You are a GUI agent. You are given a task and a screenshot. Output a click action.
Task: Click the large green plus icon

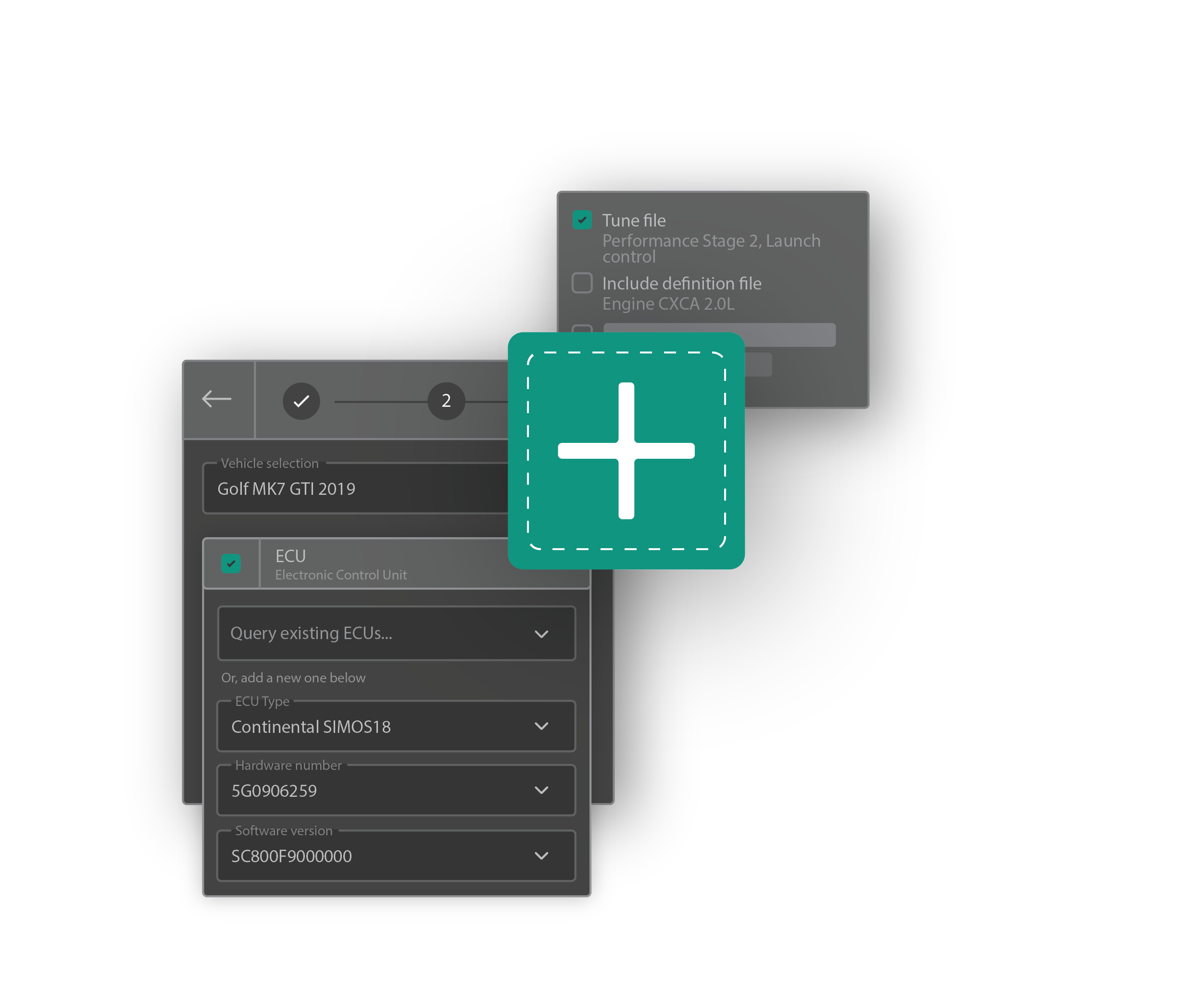pyautogui.click(x=626, y=451)
